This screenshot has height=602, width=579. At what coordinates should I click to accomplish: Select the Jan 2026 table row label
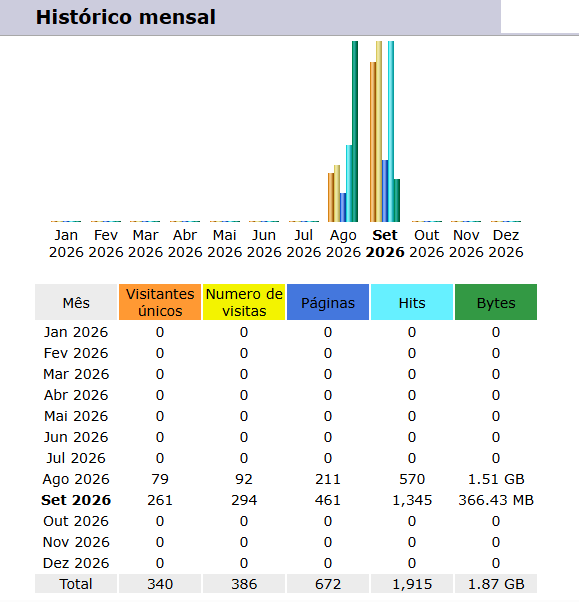76,332
